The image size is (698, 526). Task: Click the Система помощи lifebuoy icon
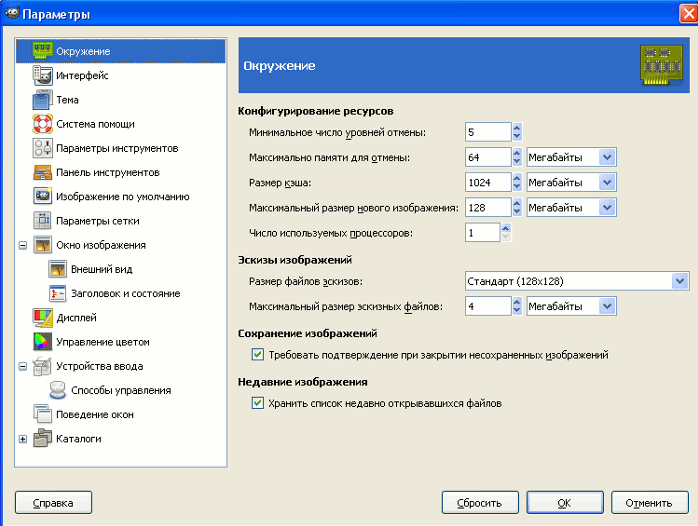click(x=42, y=124)
